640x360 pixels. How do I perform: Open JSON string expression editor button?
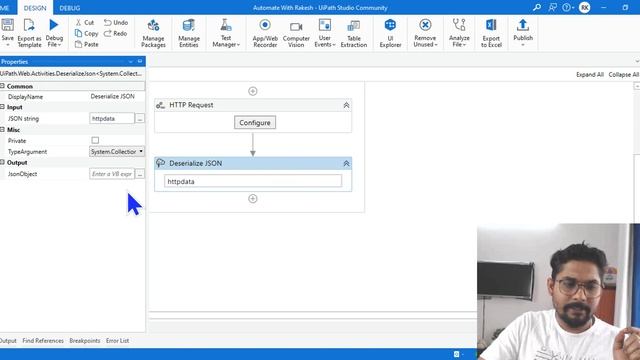(140, 118)
